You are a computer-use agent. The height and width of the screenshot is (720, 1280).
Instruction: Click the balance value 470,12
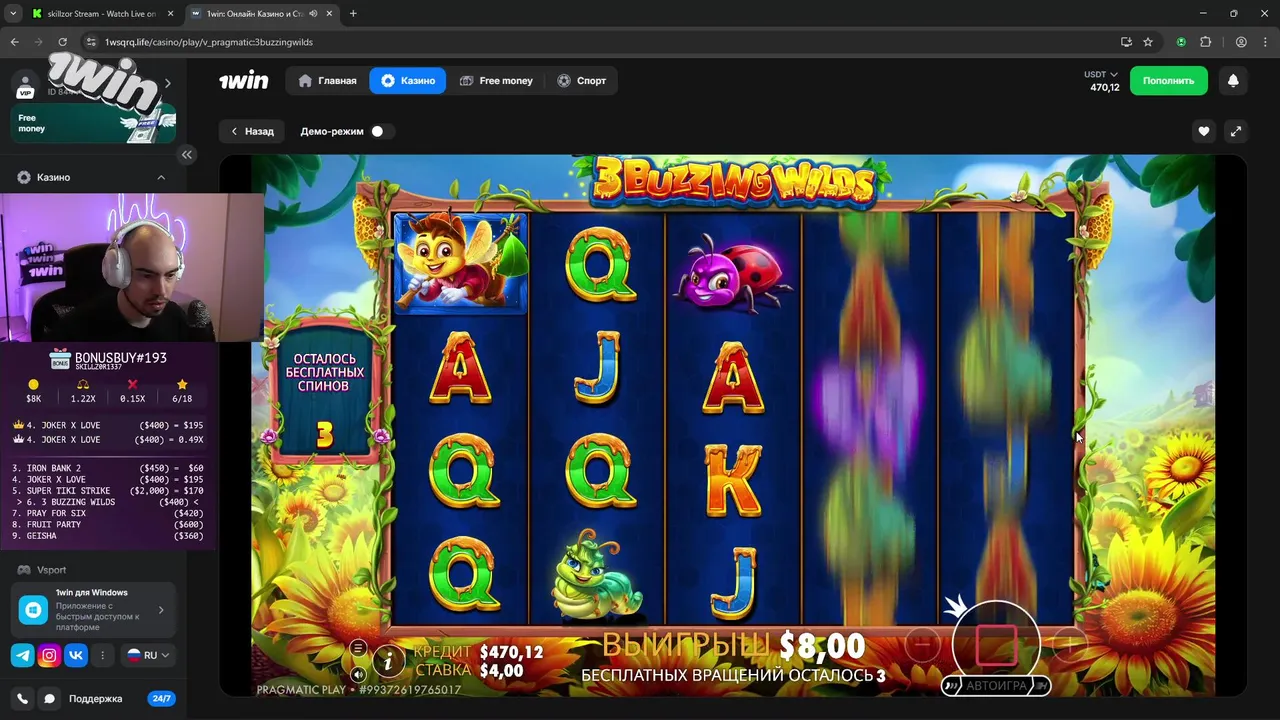pos(1104,88)
